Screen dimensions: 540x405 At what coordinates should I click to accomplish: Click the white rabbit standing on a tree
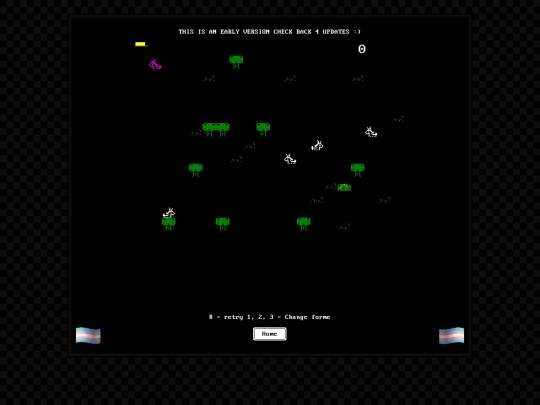pos(169,213)
